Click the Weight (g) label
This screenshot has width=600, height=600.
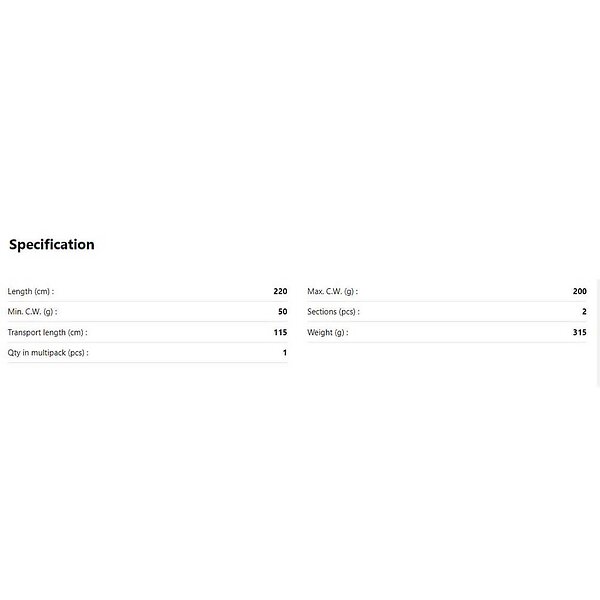327,332
